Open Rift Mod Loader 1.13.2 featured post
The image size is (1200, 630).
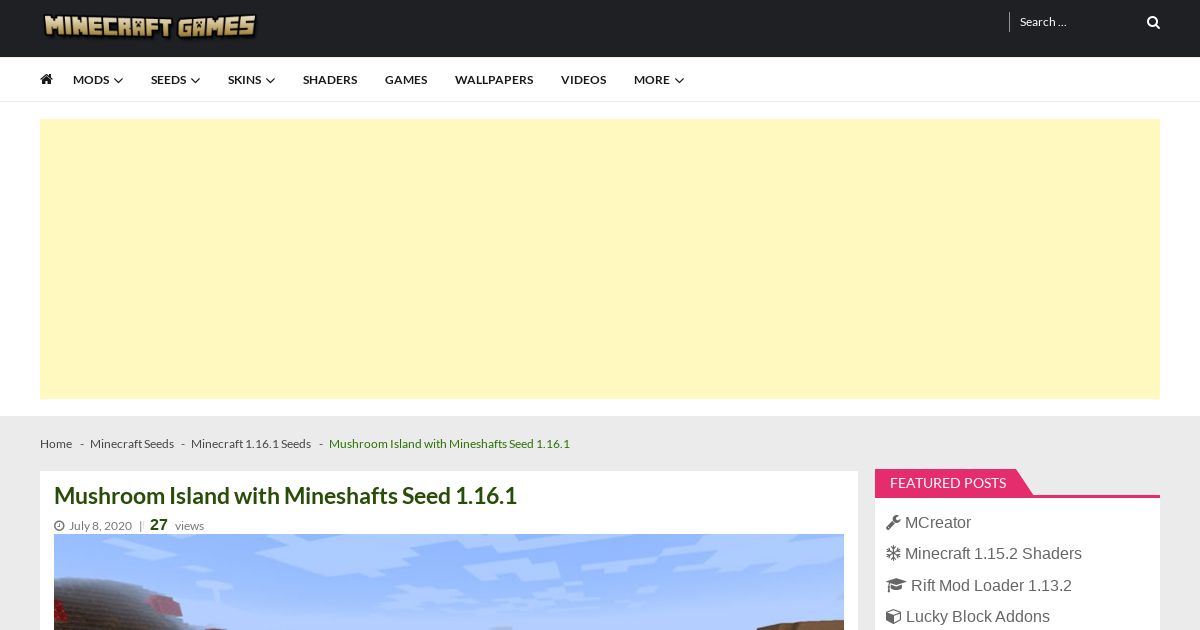click(x=991, y=585)
